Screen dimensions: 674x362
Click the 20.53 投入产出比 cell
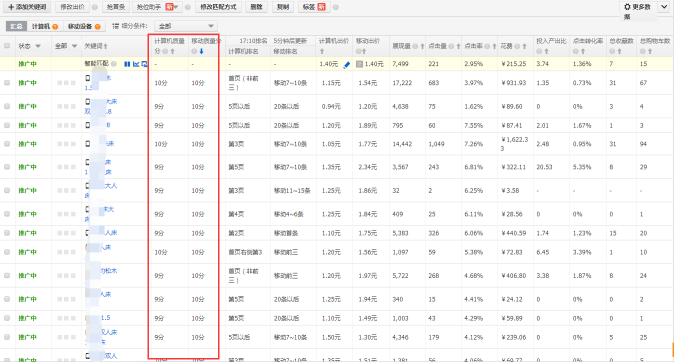click(544, 167)
